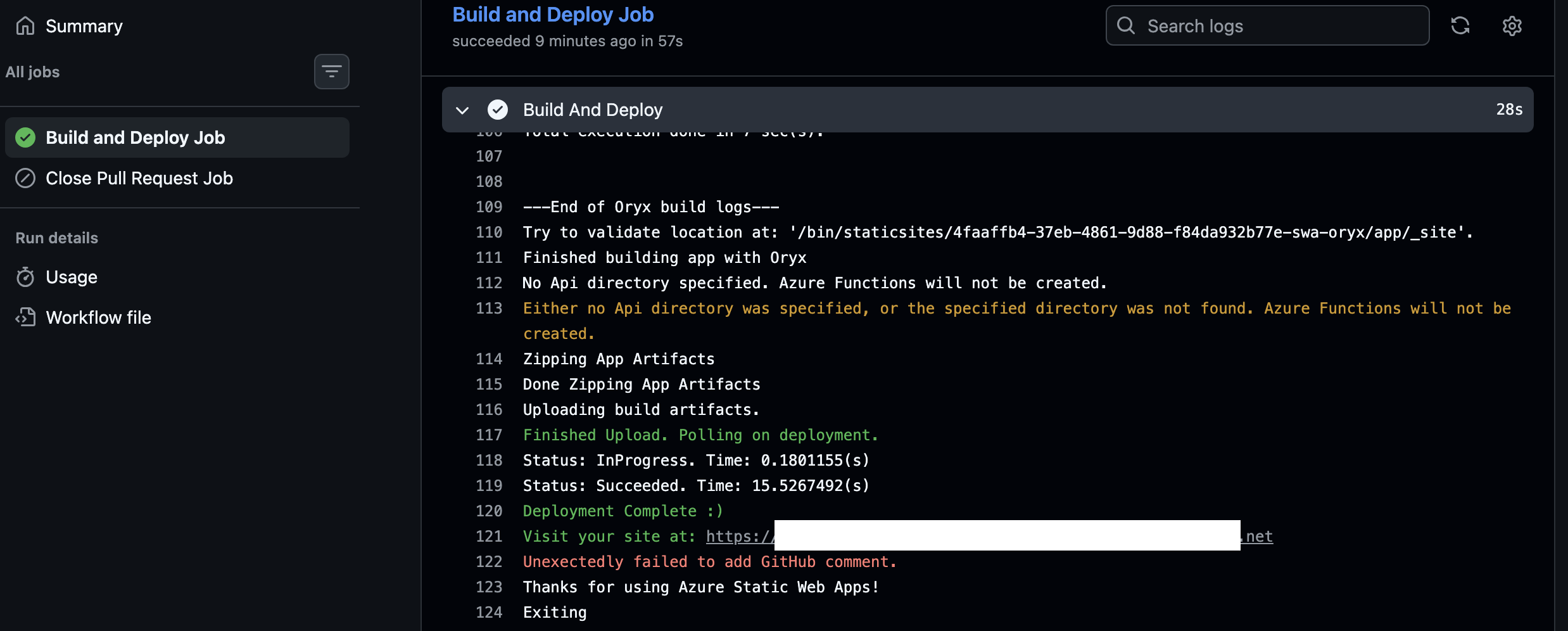The width and height of the screenshot is (1568, 631).
Task: Click green success icon of Build and Deploy Job
Action: click(x=25, y=137)
